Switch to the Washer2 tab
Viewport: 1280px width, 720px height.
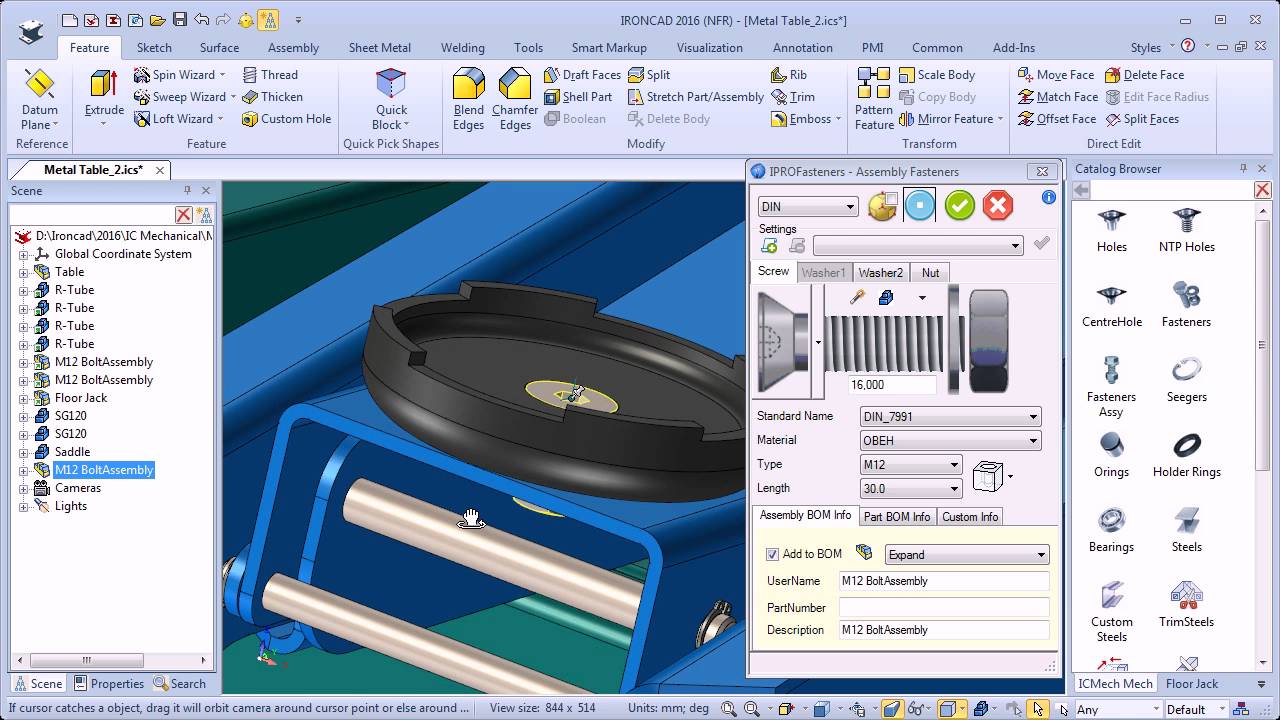pos(880,273)
